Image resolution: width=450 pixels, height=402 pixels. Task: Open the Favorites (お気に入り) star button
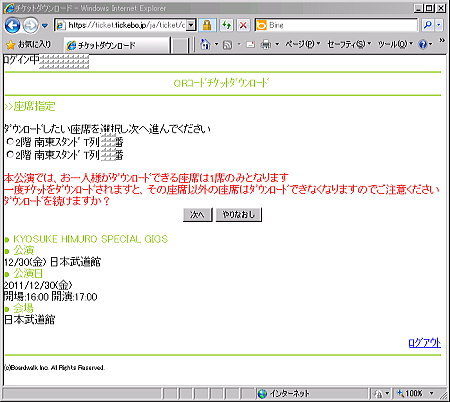point(29,44)
